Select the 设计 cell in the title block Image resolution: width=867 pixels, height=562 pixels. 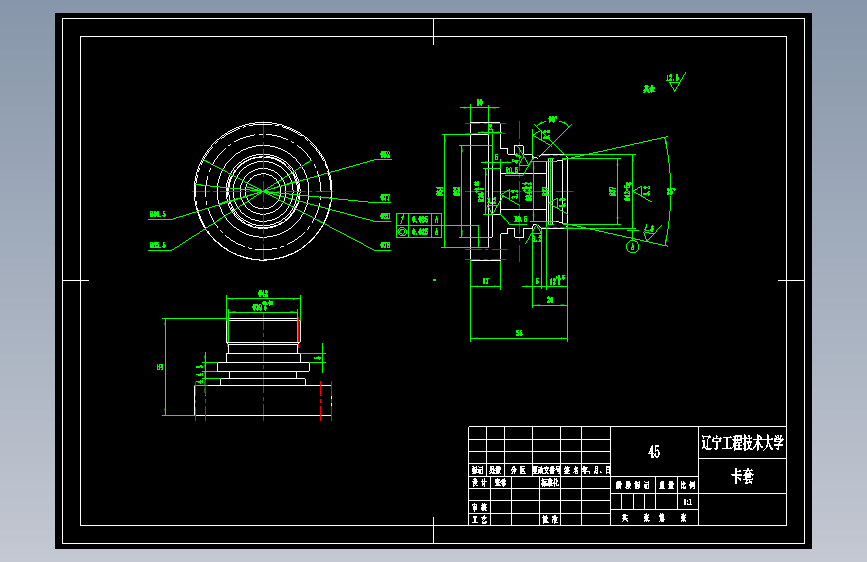click(x=479, y=482)
